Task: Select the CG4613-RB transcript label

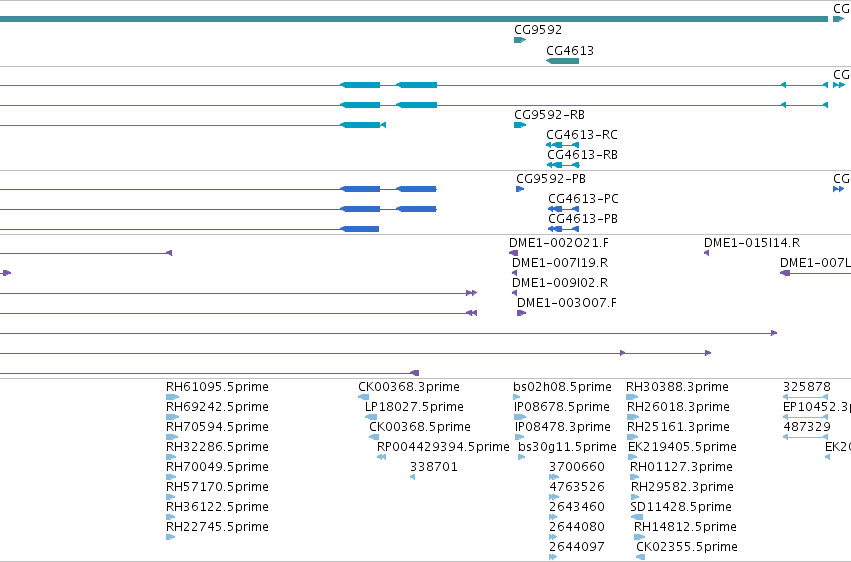Action: 582,155
